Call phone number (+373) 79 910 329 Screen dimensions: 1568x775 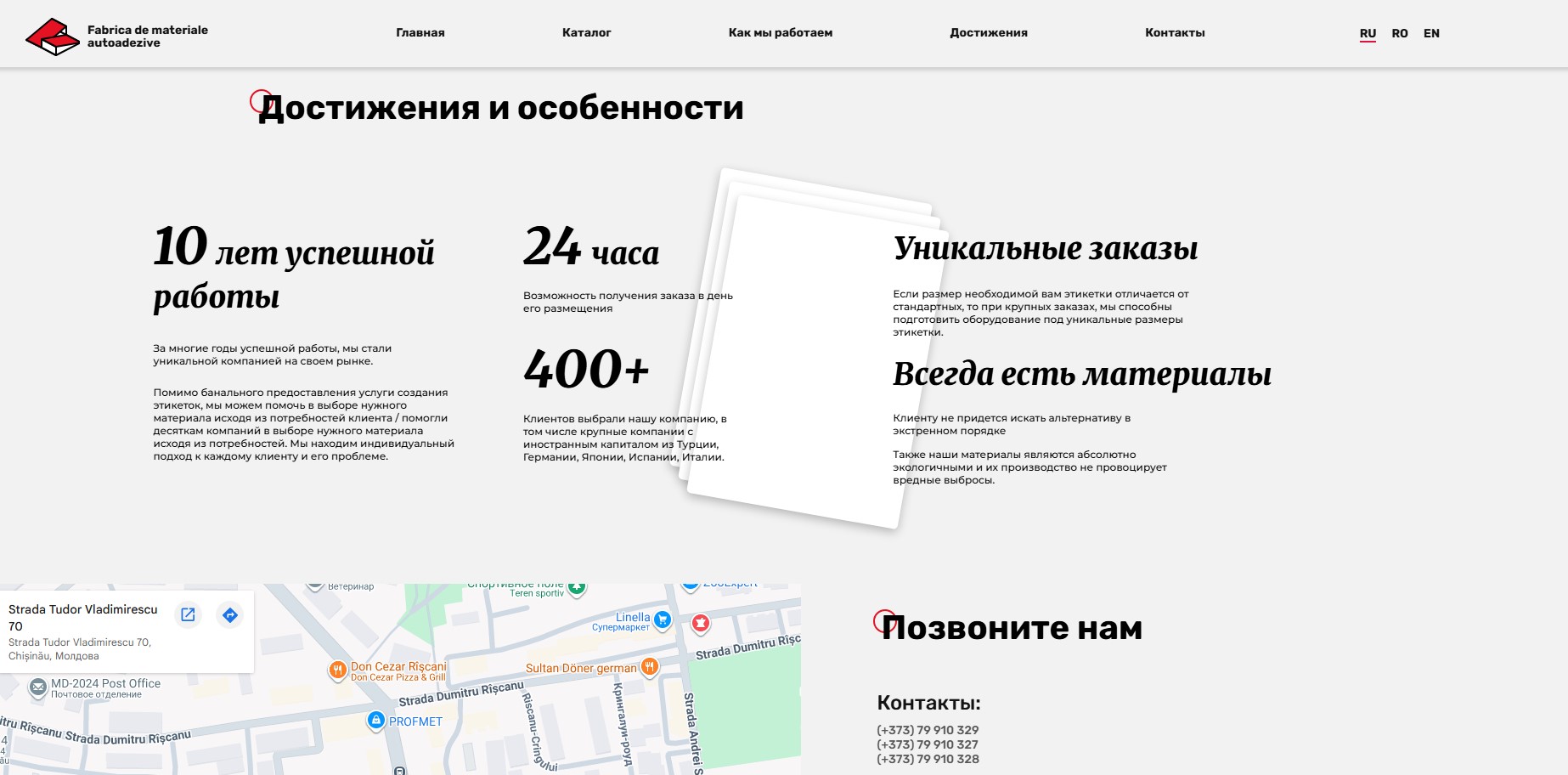[x=928, y=730]
